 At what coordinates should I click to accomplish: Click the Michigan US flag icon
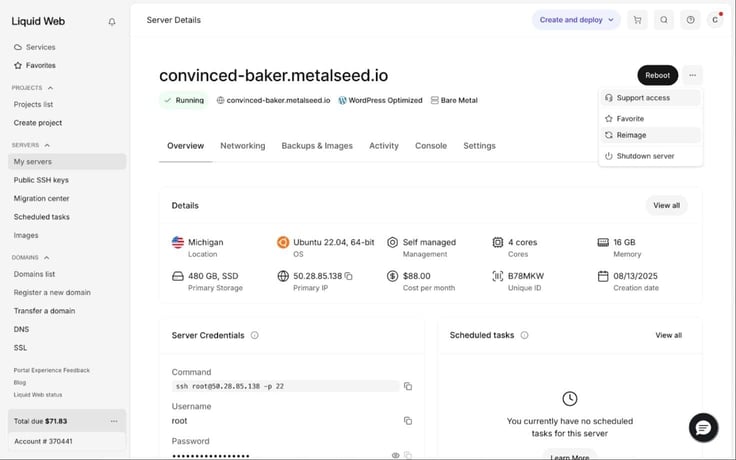[178, 242]
